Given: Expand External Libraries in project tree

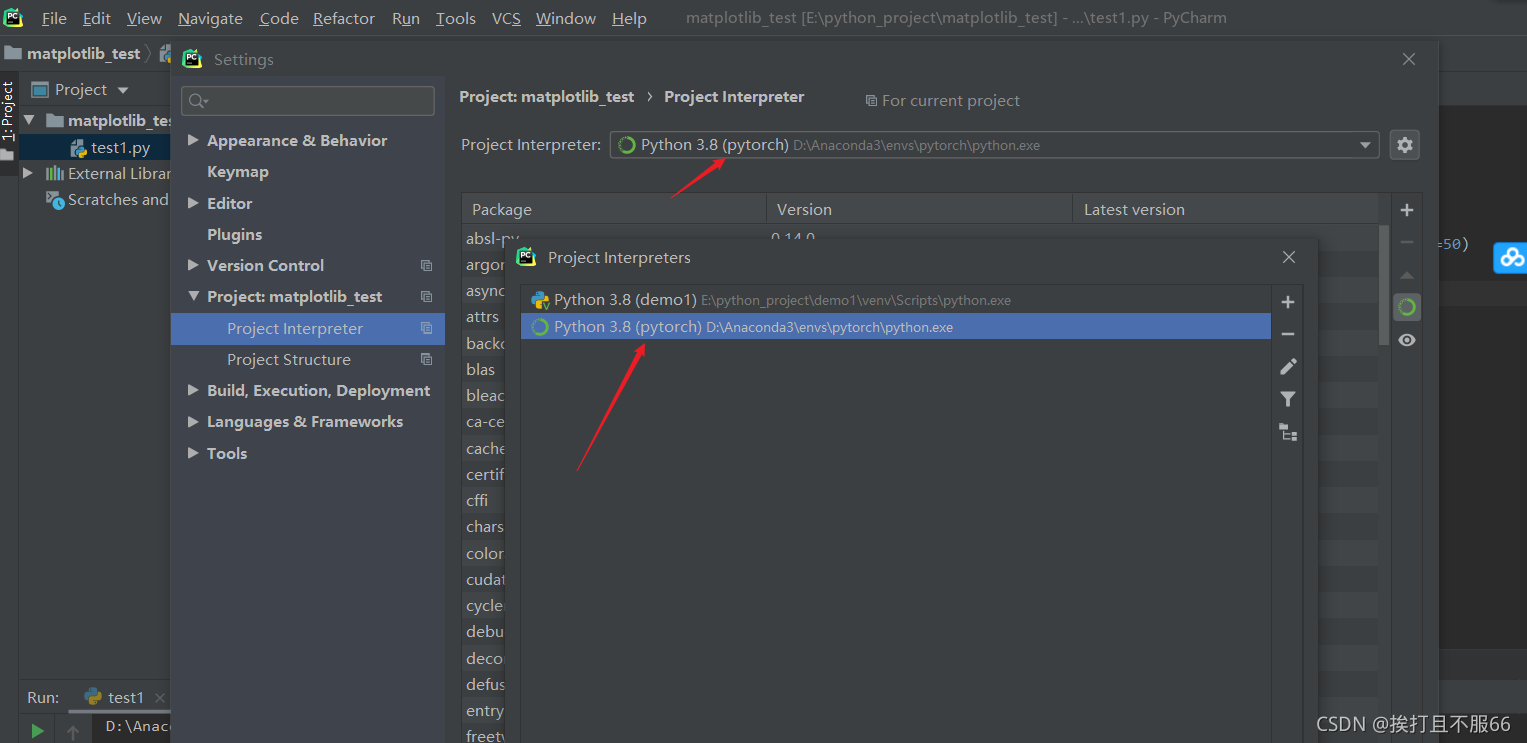Looking at the screenshot, I should pos(28,173).
